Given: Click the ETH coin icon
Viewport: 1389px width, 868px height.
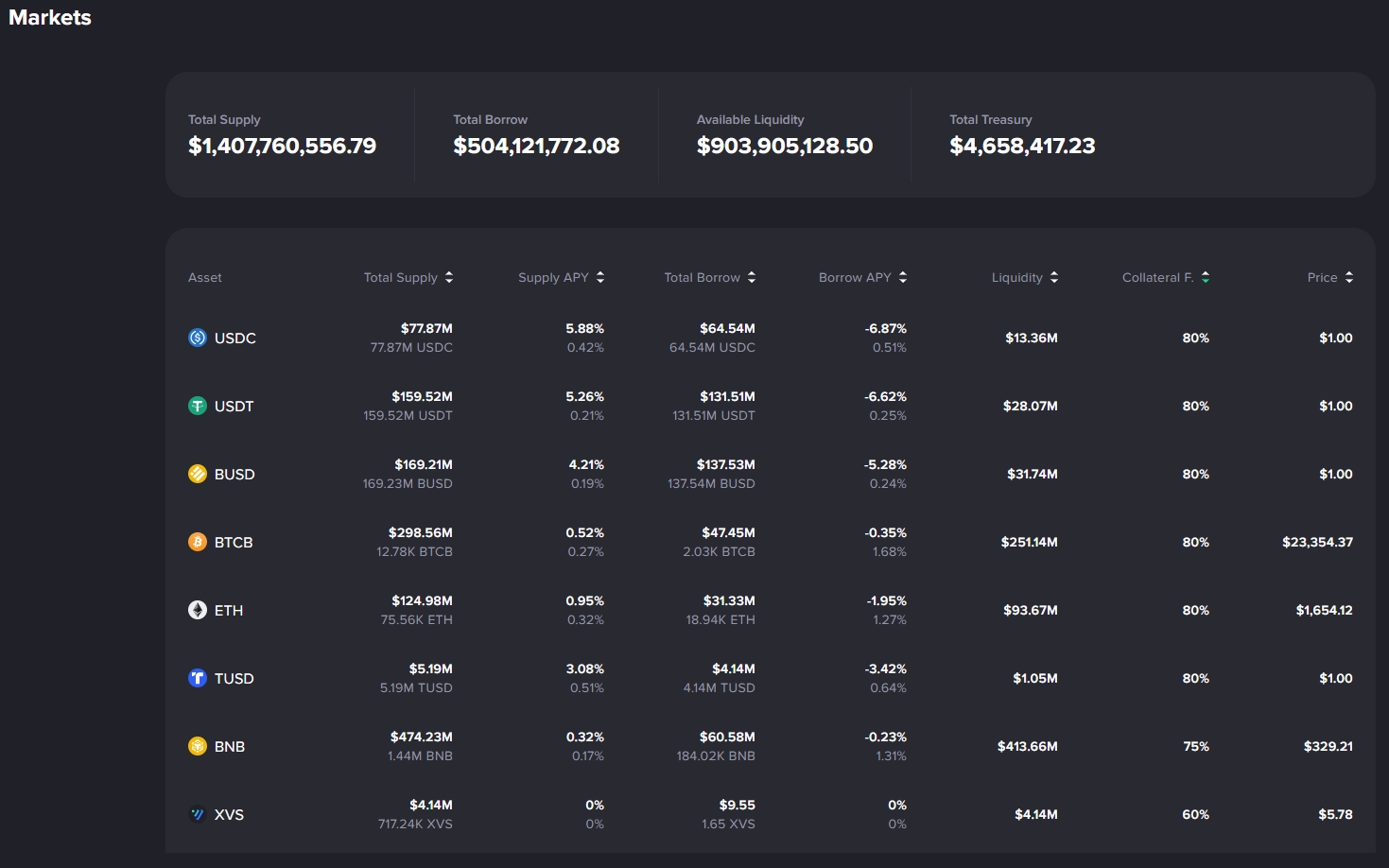Looking at the screenshot, I should tap(198, 610).
